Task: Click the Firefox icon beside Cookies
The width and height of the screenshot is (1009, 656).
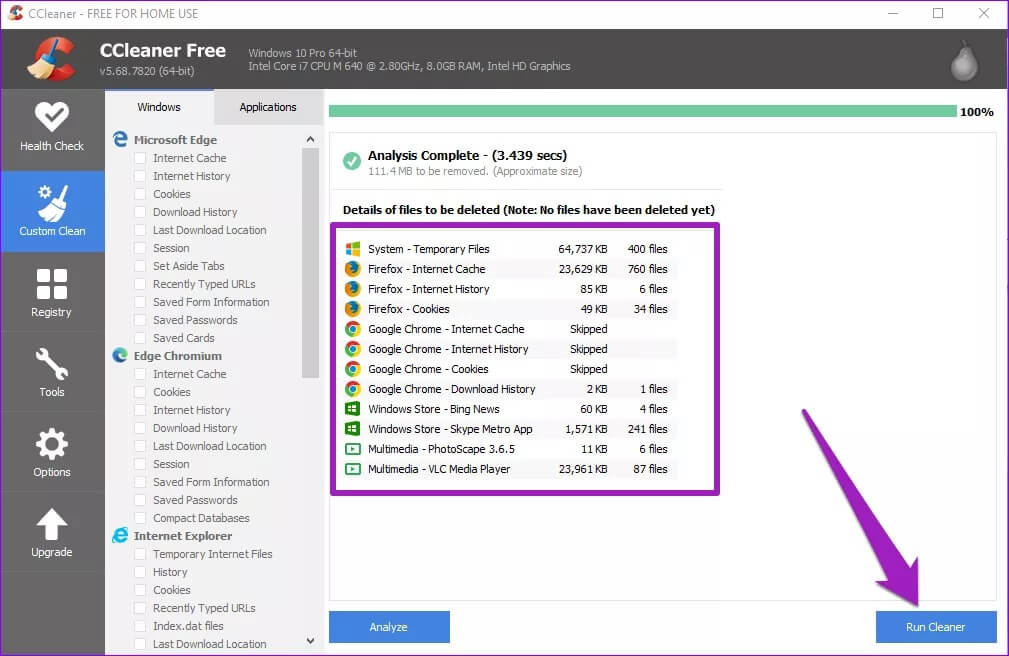Action: pyautogui.click(x=353, y=308)
